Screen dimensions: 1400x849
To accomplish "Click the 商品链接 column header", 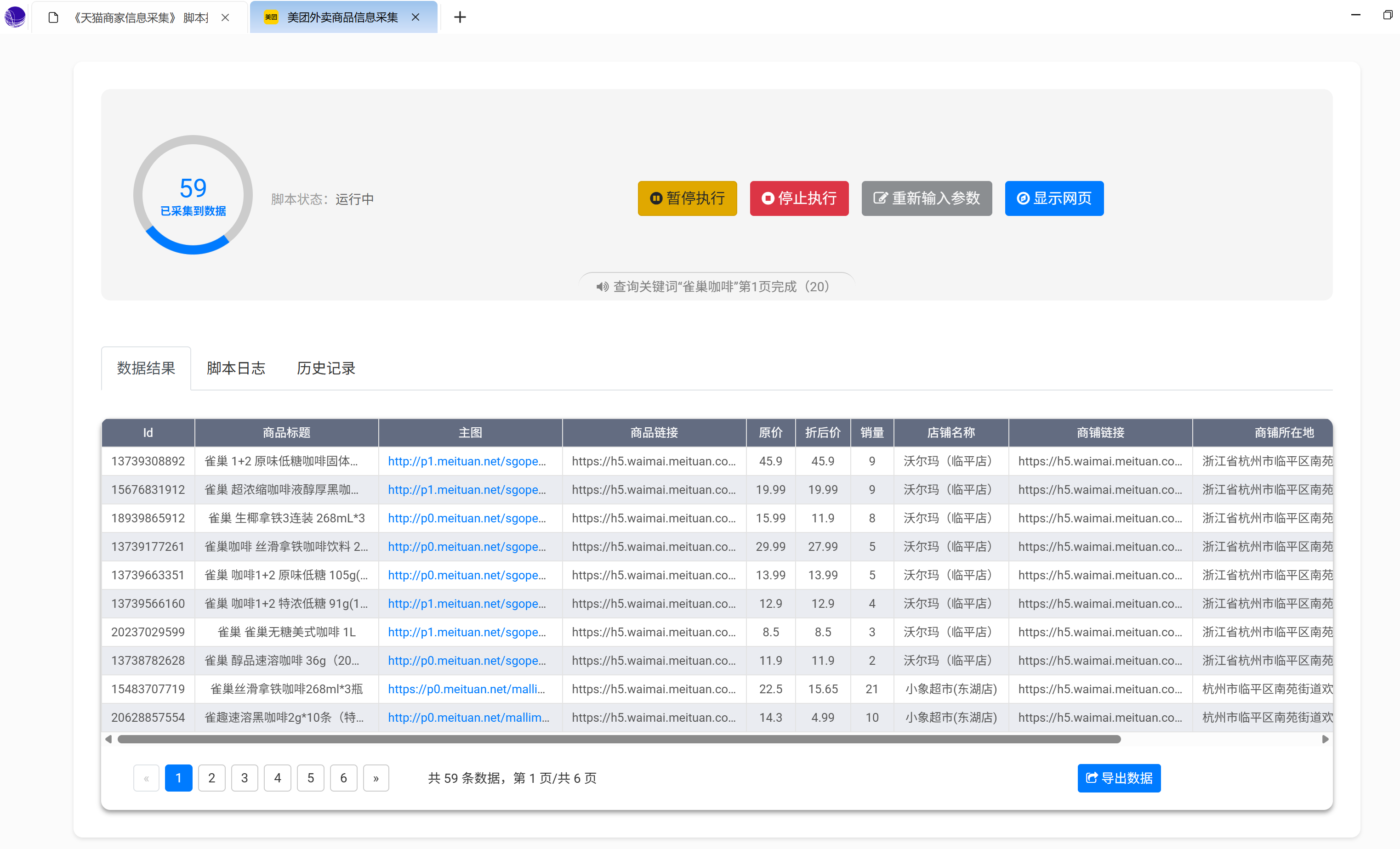I will tap(654, 433).
